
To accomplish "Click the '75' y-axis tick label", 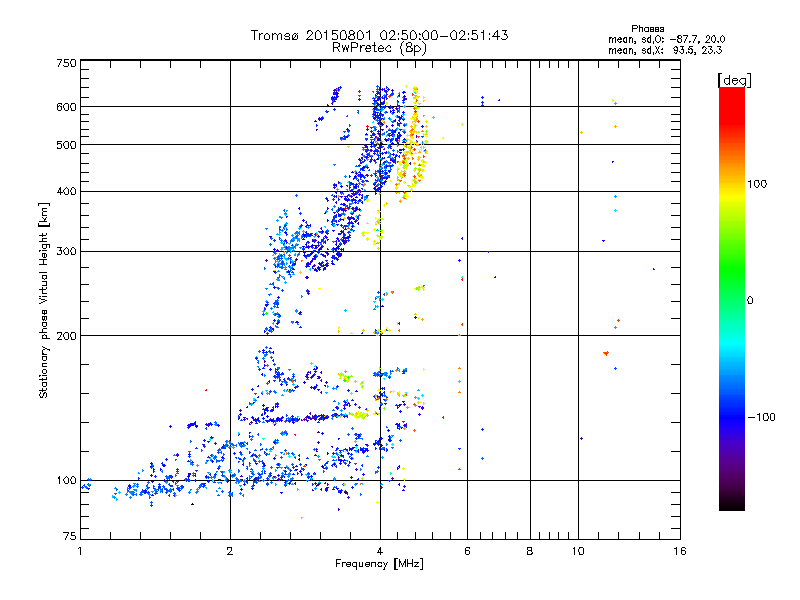I will (x=70, y=536).
